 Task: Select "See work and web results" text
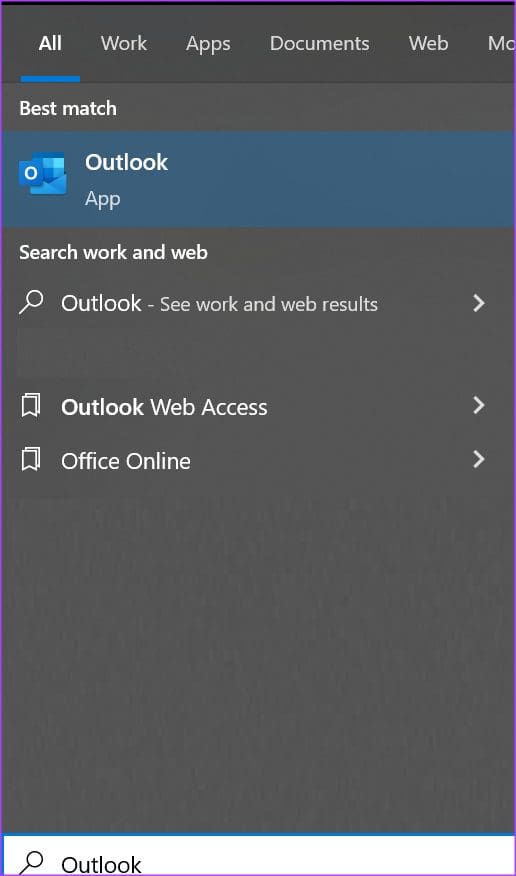[269, 304]
